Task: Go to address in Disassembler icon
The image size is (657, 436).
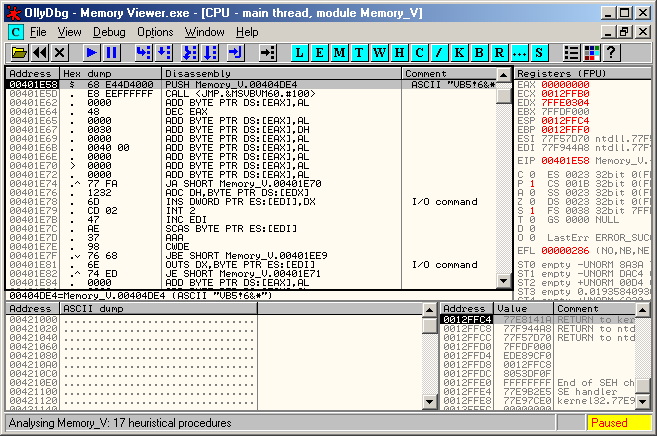Action: [267, 53]
